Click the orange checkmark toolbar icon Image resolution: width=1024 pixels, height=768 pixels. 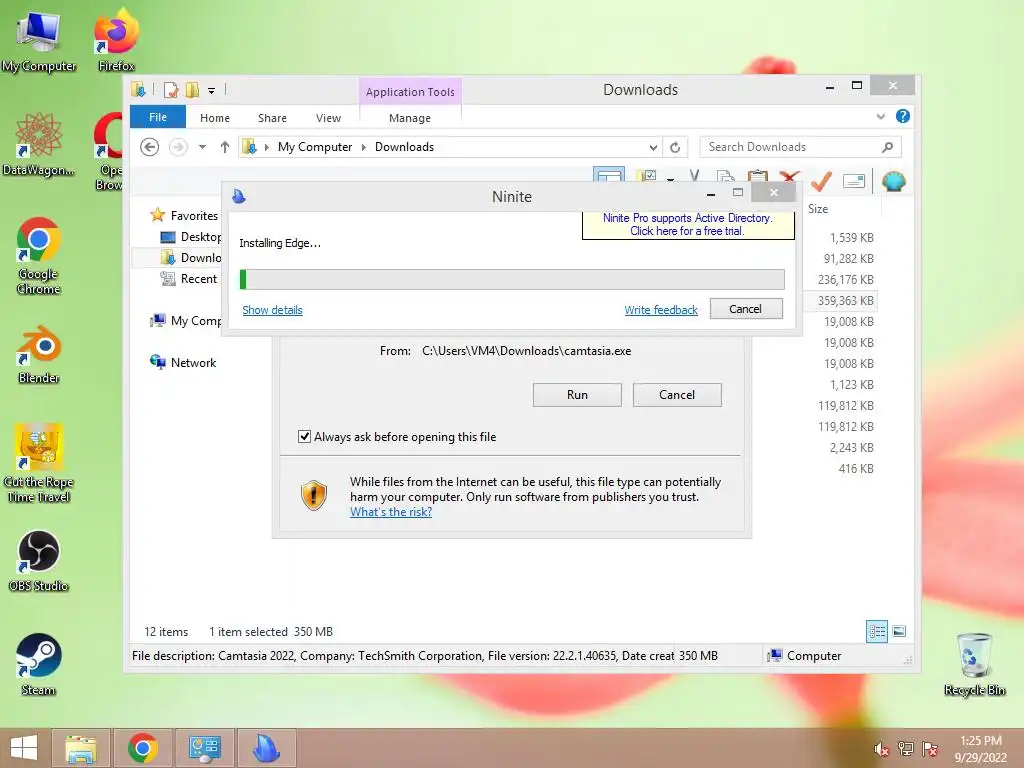[821, 180]
